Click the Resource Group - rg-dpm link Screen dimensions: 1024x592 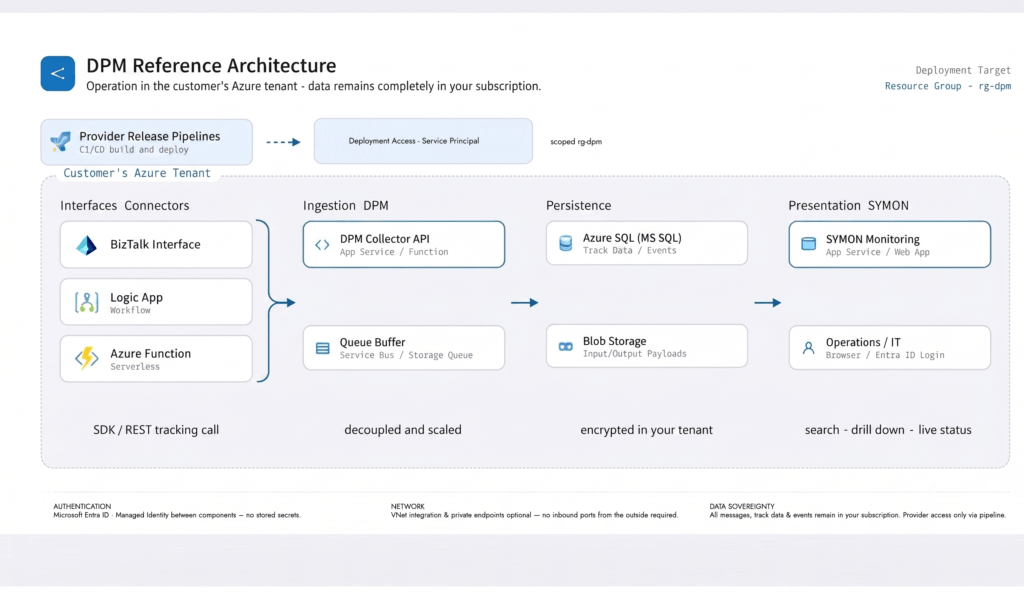click(x=948, y=86)
